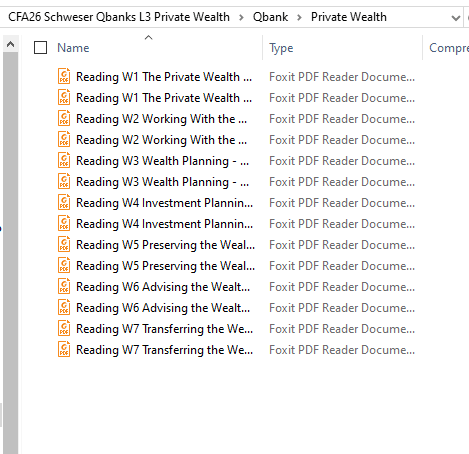Click PDF icon of first Reading W7 file
The width and height of the screenshot is (469, 454).
64,328
